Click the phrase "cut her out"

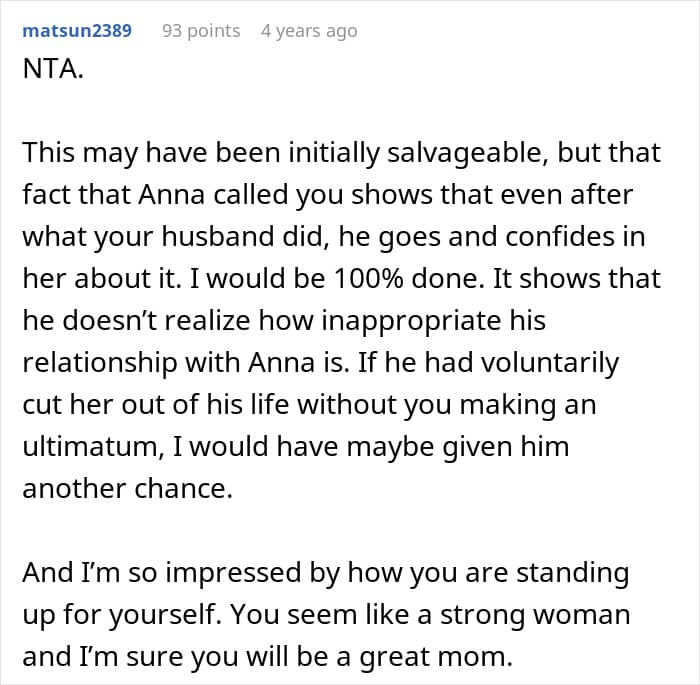click(x=93, y=404)
